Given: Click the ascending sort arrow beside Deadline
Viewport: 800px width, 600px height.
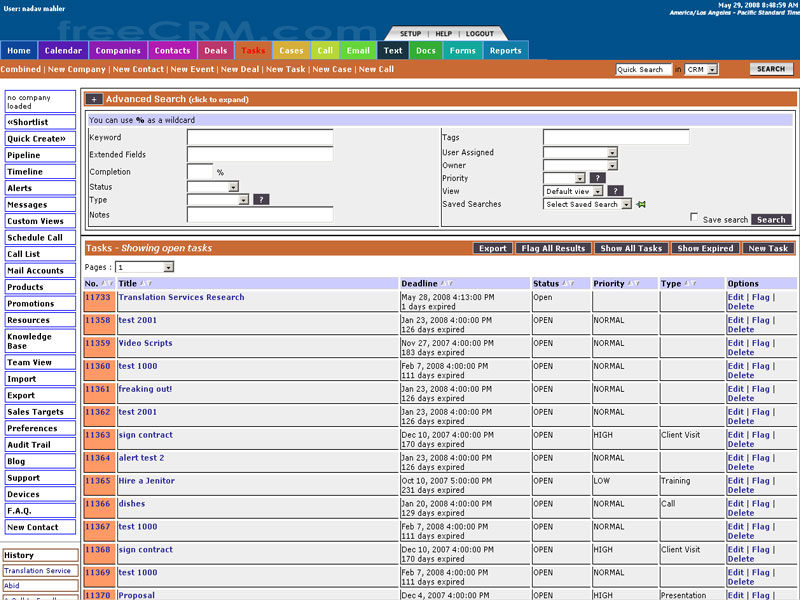Looking at the screenshot, I should [x=443, y=283].
